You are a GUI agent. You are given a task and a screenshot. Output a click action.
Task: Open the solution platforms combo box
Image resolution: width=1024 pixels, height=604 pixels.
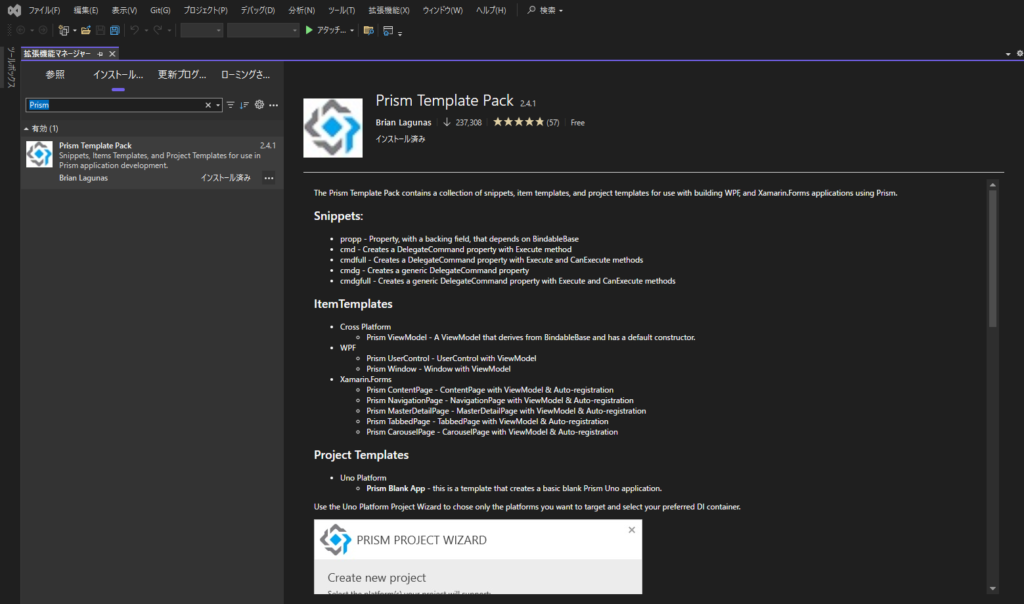click(x=263, y=30)
